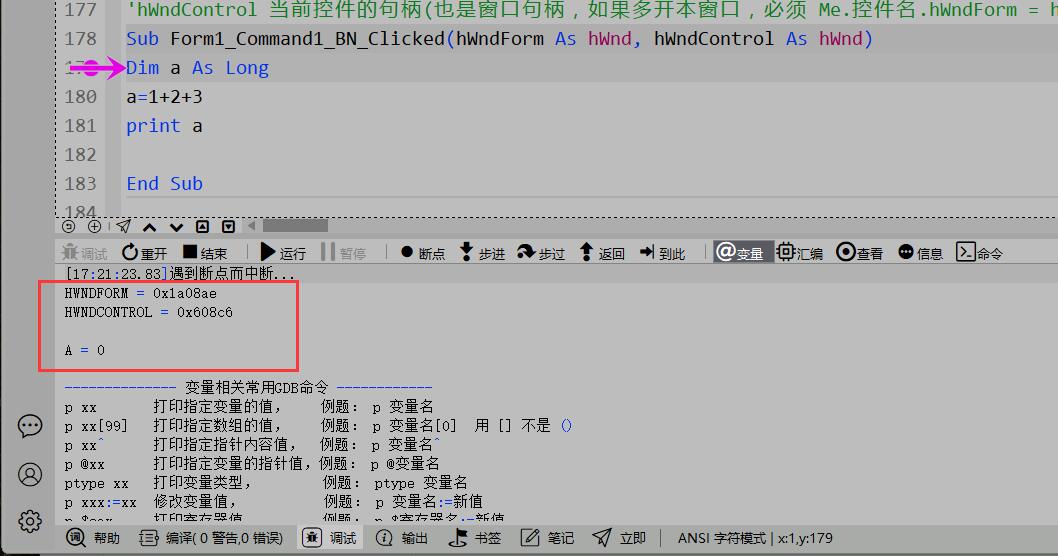Screen dimensions: 1058x556
Task: Open the chat bubble icon in sidebar
Action: (30, 426)
